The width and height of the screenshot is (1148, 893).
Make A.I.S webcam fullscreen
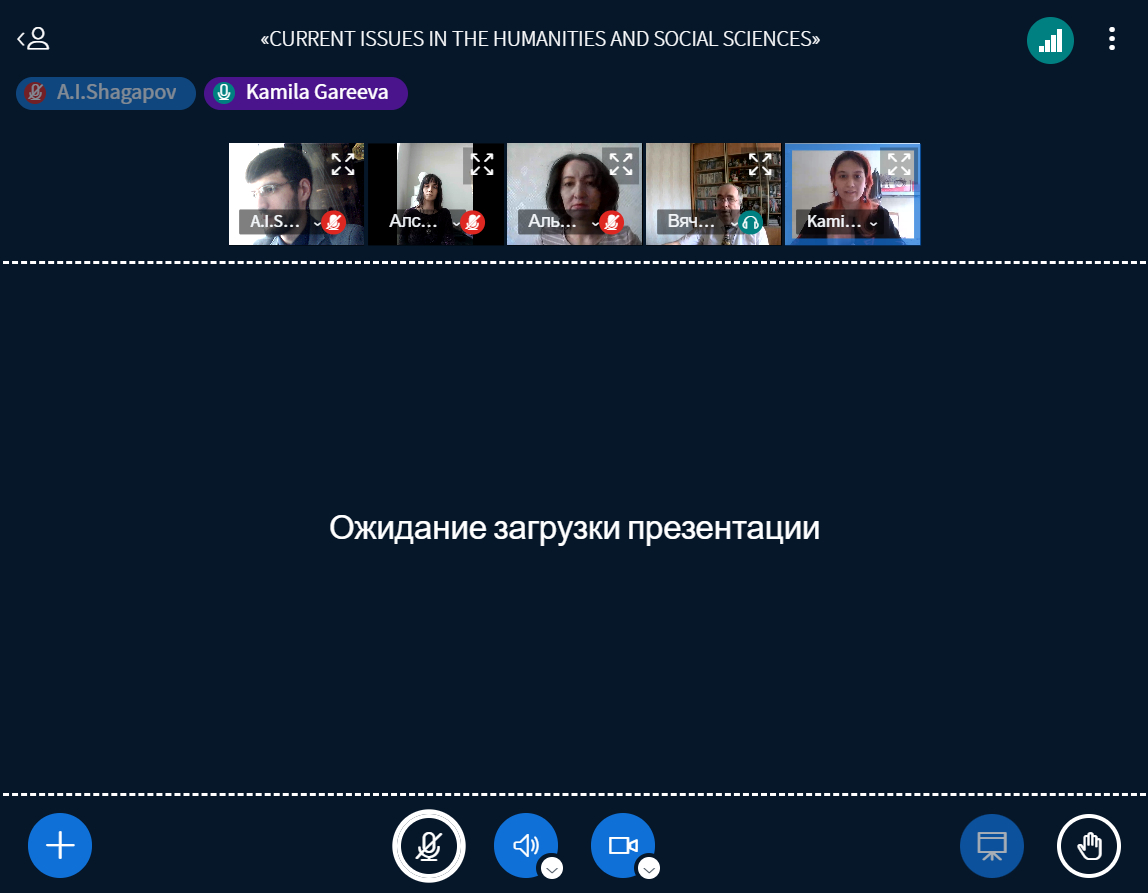(342, 164)
